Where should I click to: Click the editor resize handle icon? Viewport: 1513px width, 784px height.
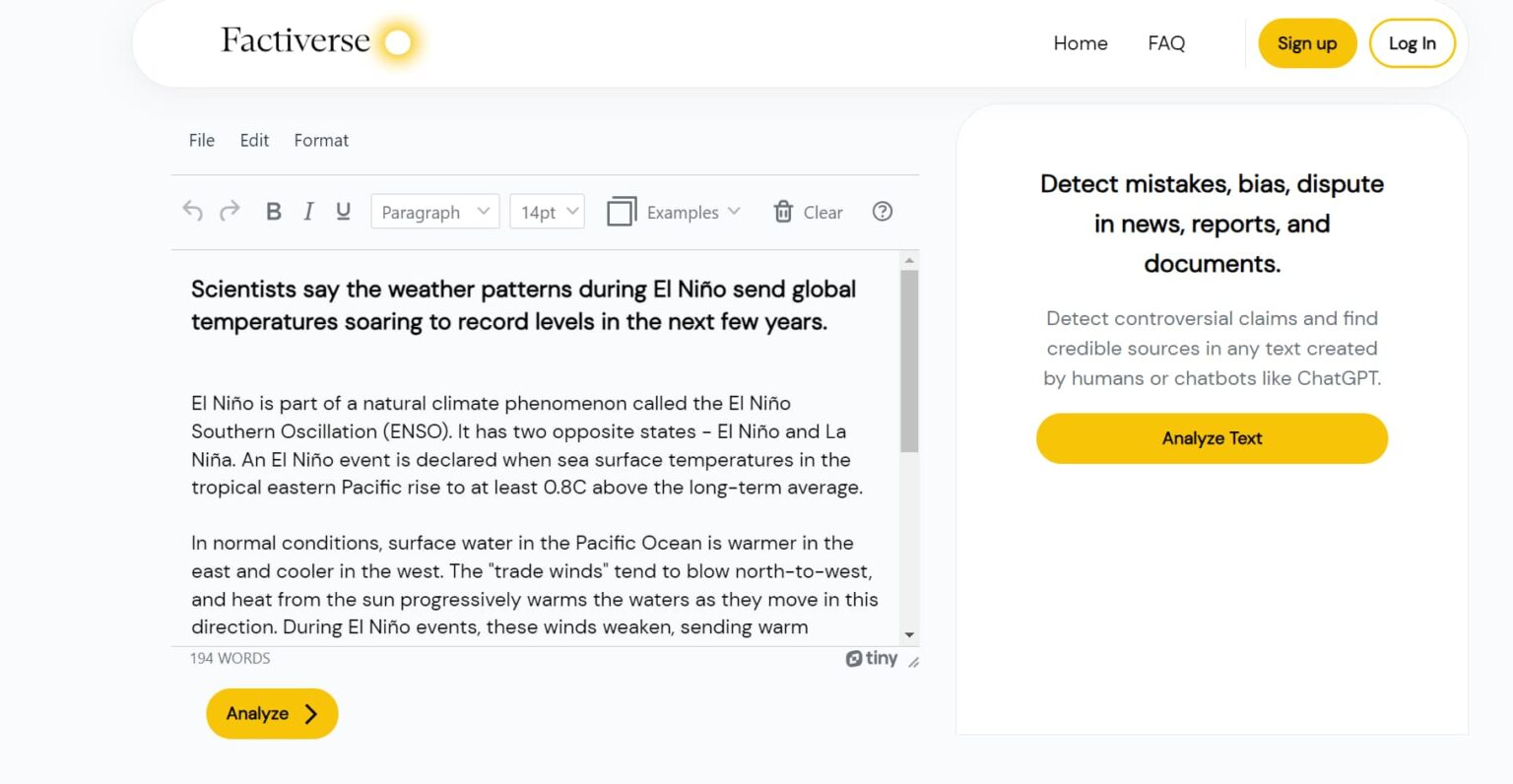[913, 662]
